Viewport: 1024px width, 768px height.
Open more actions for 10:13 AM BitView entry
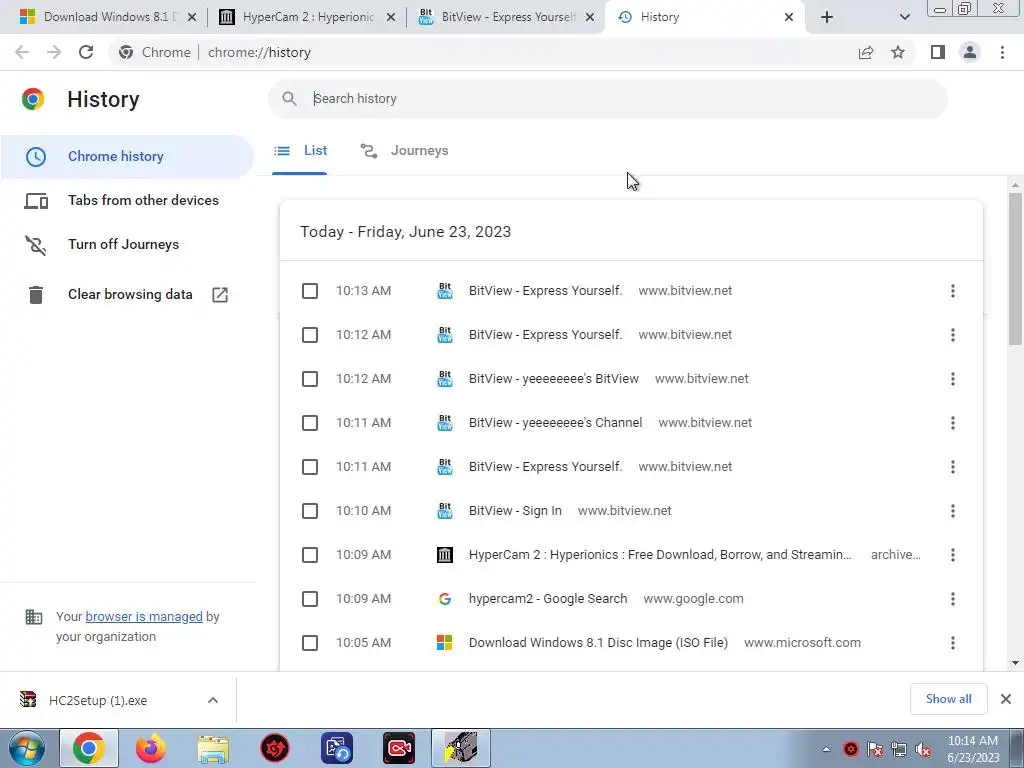[953, 291]
